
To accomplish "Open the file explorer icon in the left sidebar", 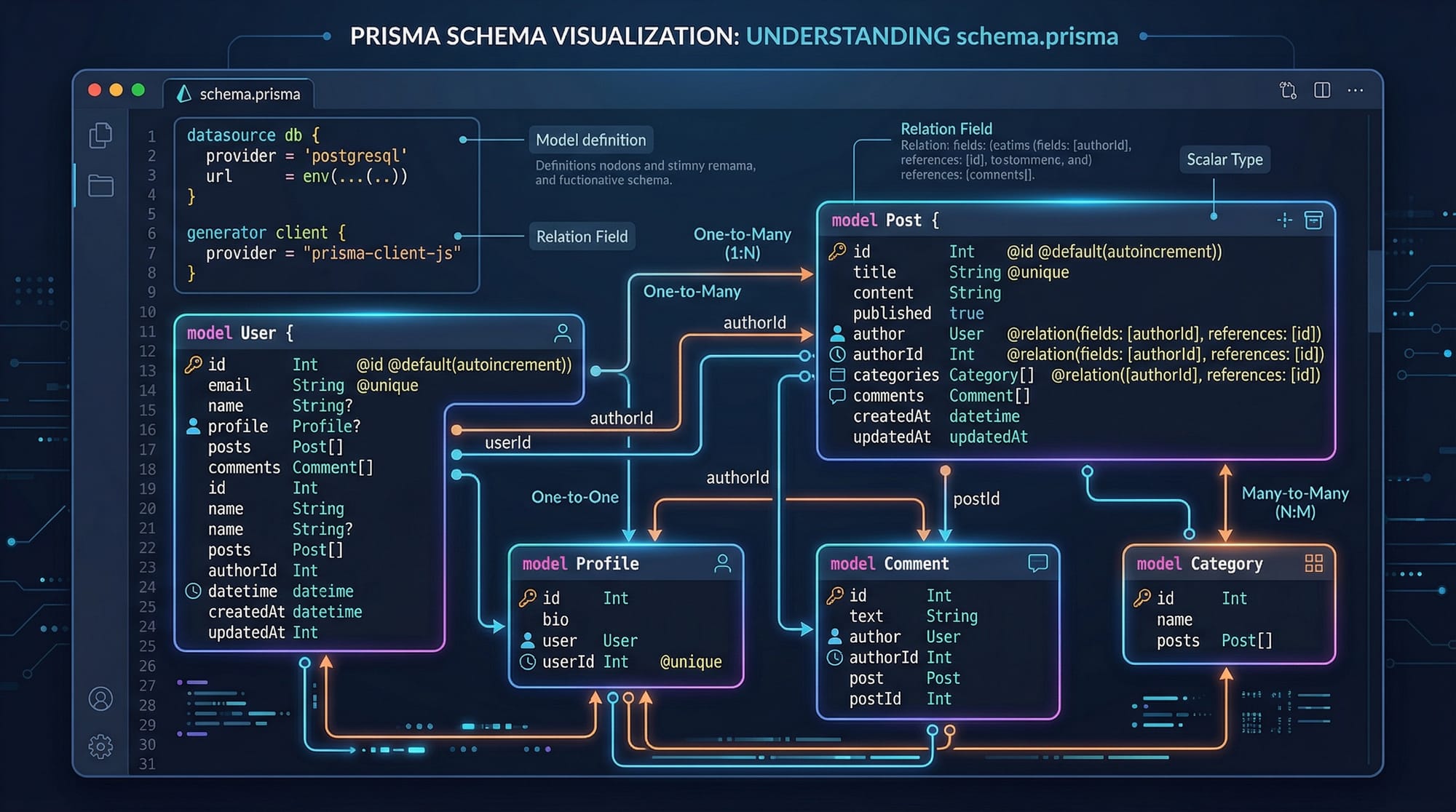I will [x=101, y=135].
